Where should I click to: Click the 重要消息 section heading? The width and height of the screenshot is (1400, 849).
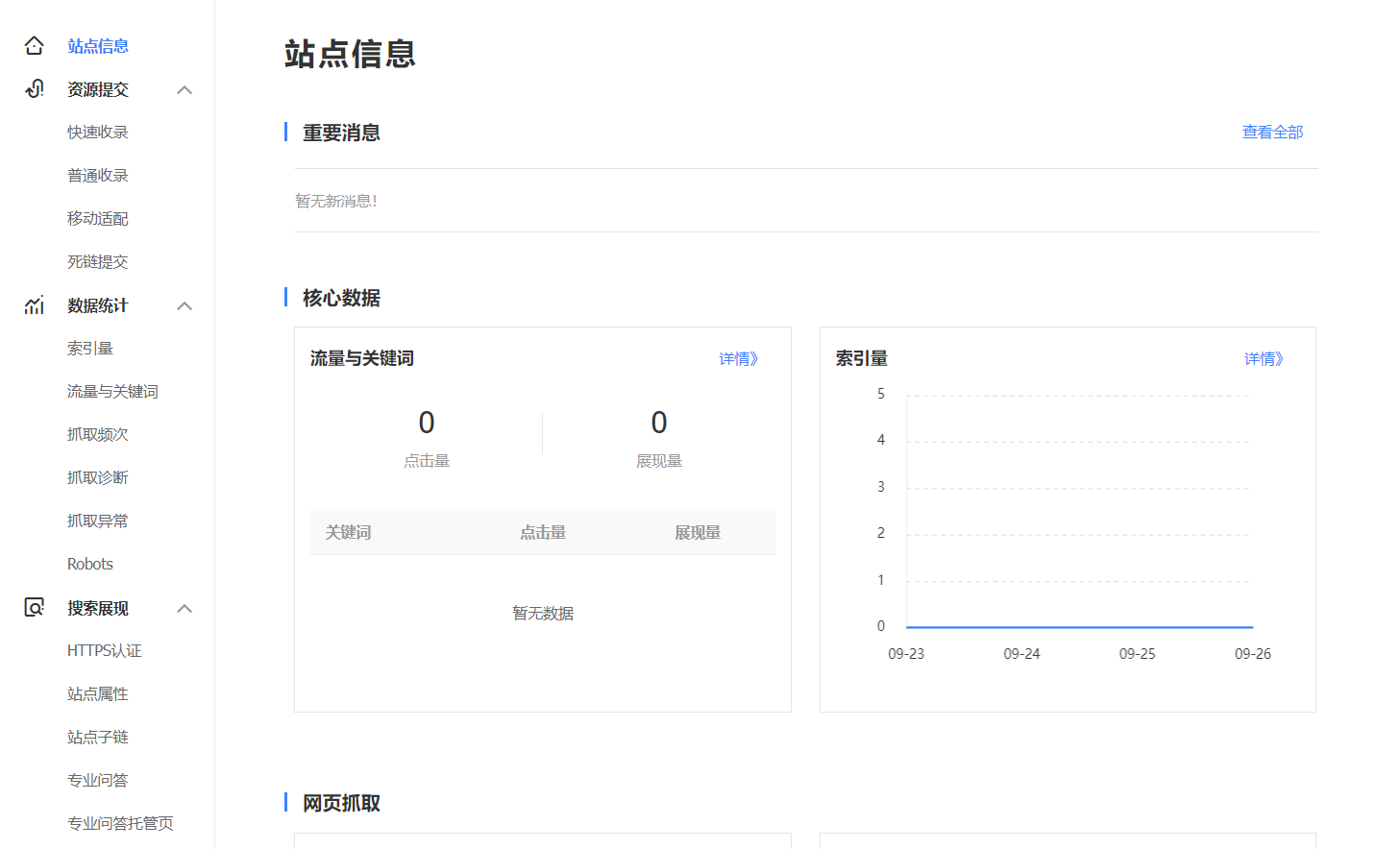341,133
